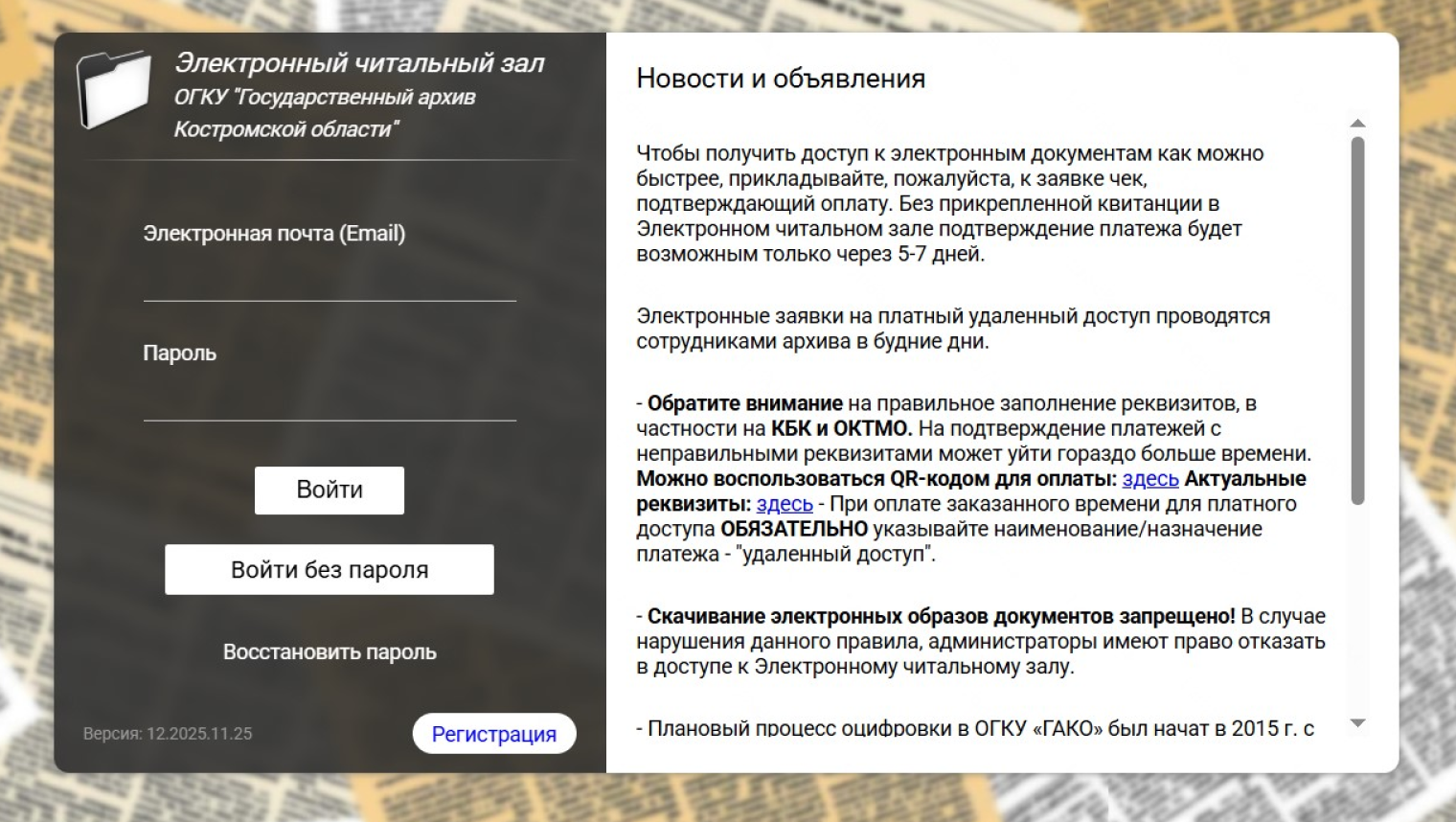Click the Обратите внимание bold text
The image size is (1456, 822).
745,403
